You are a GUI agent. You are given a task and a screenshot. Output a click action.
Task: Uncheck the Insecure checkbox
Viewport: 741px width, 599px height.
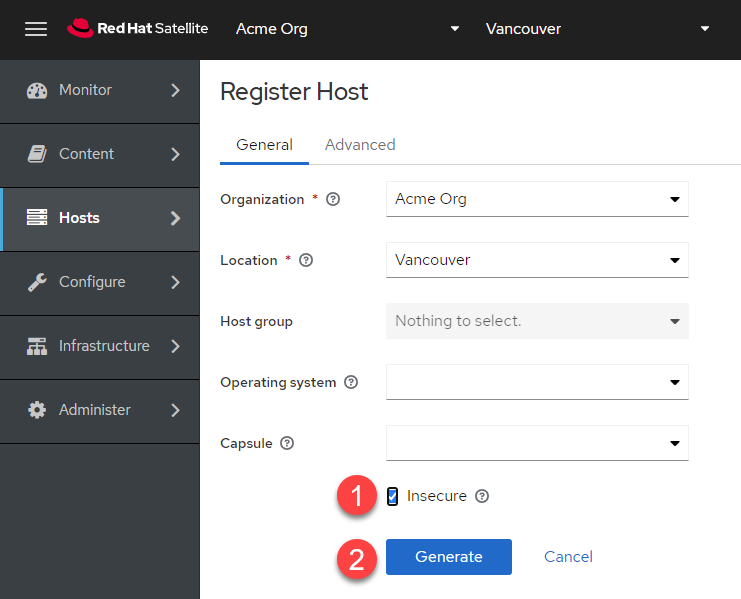coord(392,496)
